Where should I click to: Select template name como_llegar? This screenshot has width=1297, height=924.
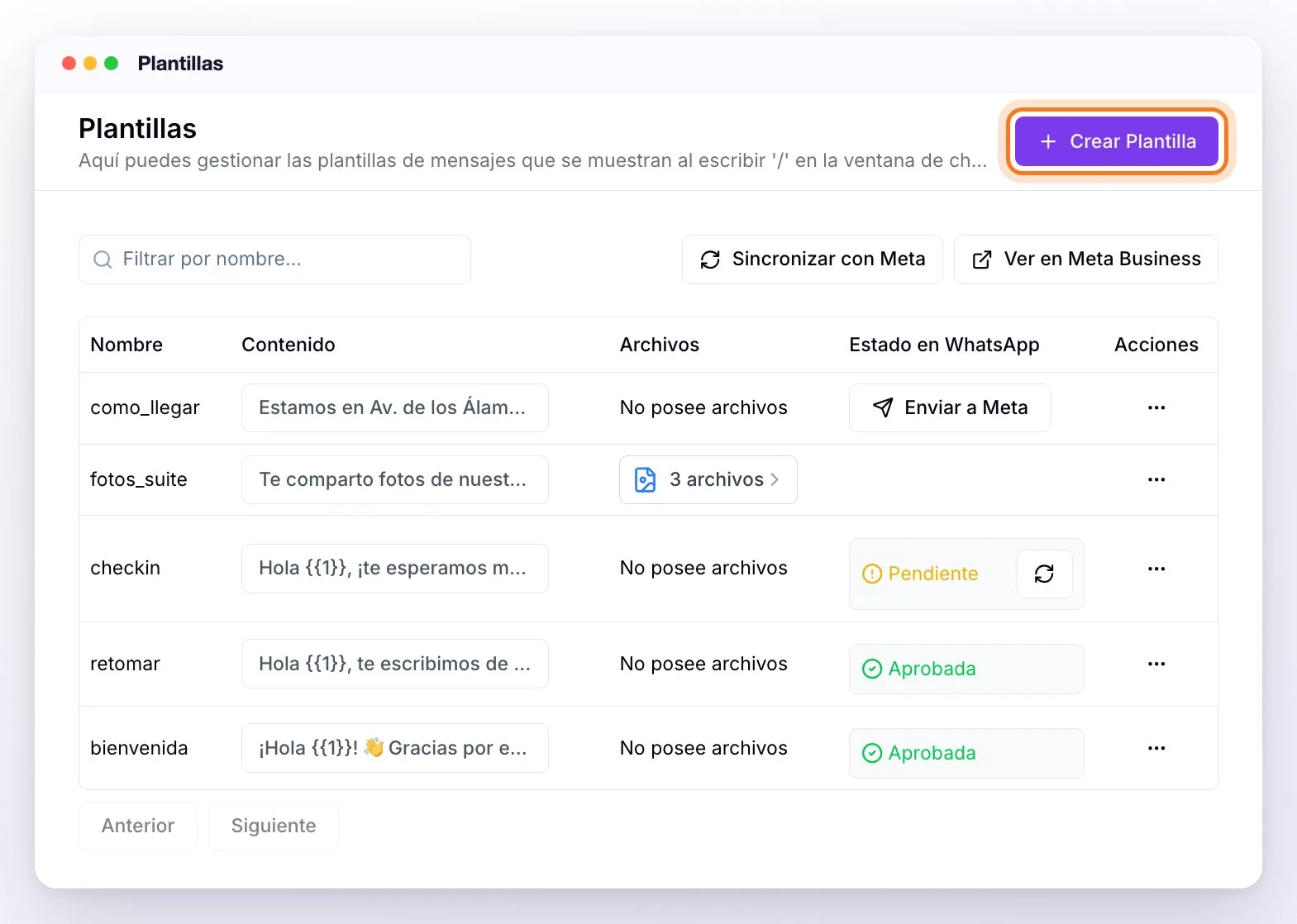(145, 407)
